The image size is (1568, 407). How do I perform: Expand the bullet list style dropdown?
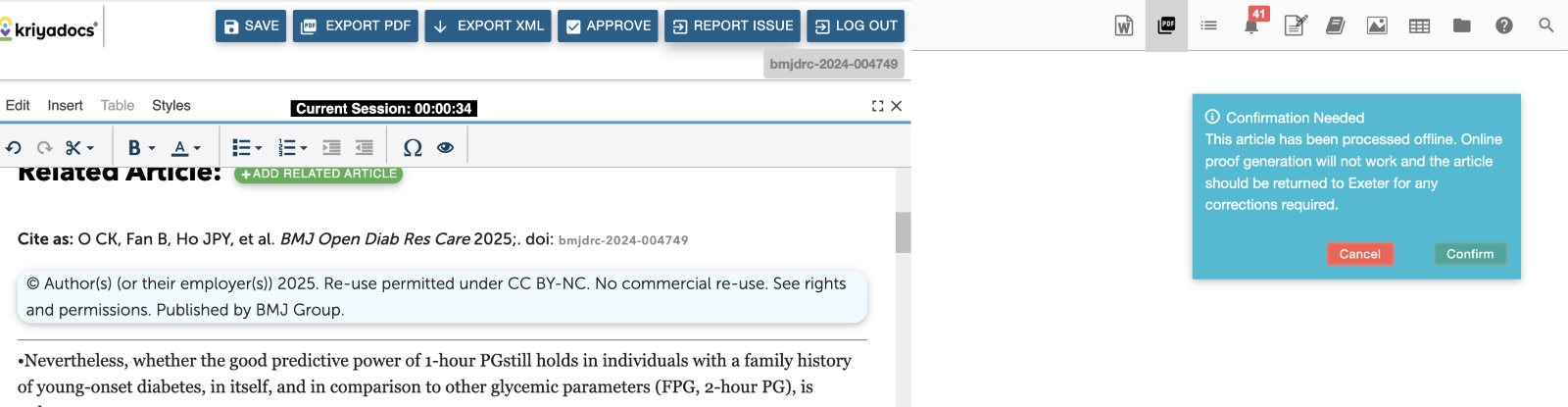coord(259,148)
